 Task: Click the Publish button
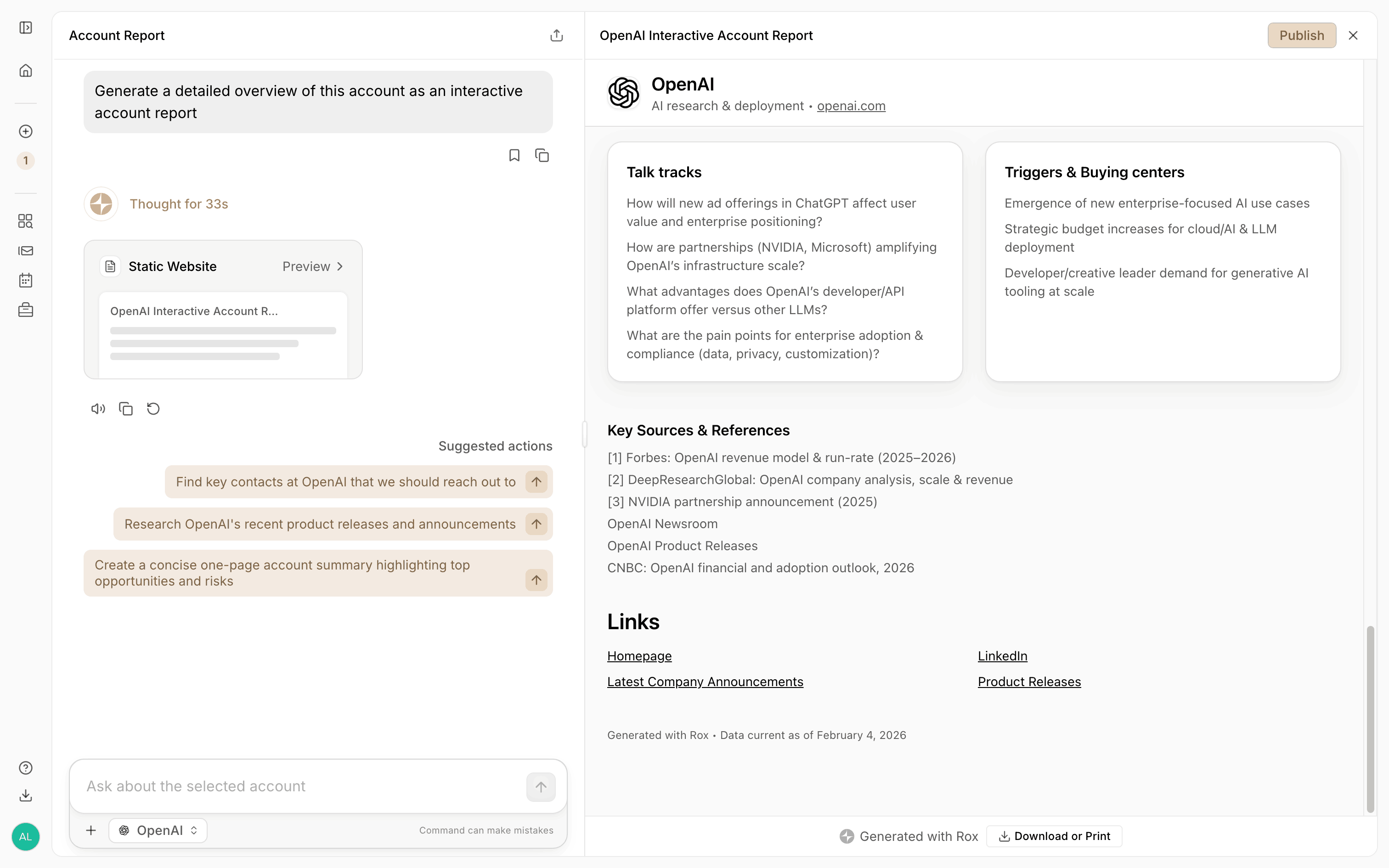pyautogui.click(x=1301, y=36)
